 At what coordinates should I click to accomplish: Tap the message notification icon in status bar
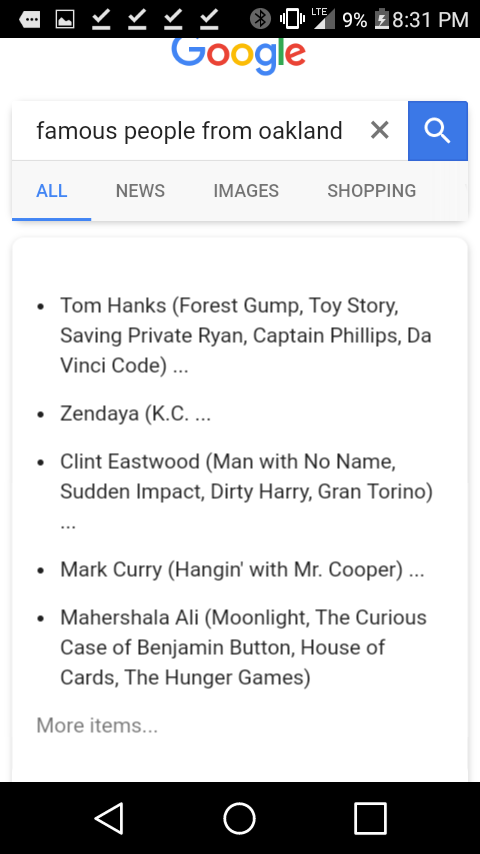tap(29, 20)
